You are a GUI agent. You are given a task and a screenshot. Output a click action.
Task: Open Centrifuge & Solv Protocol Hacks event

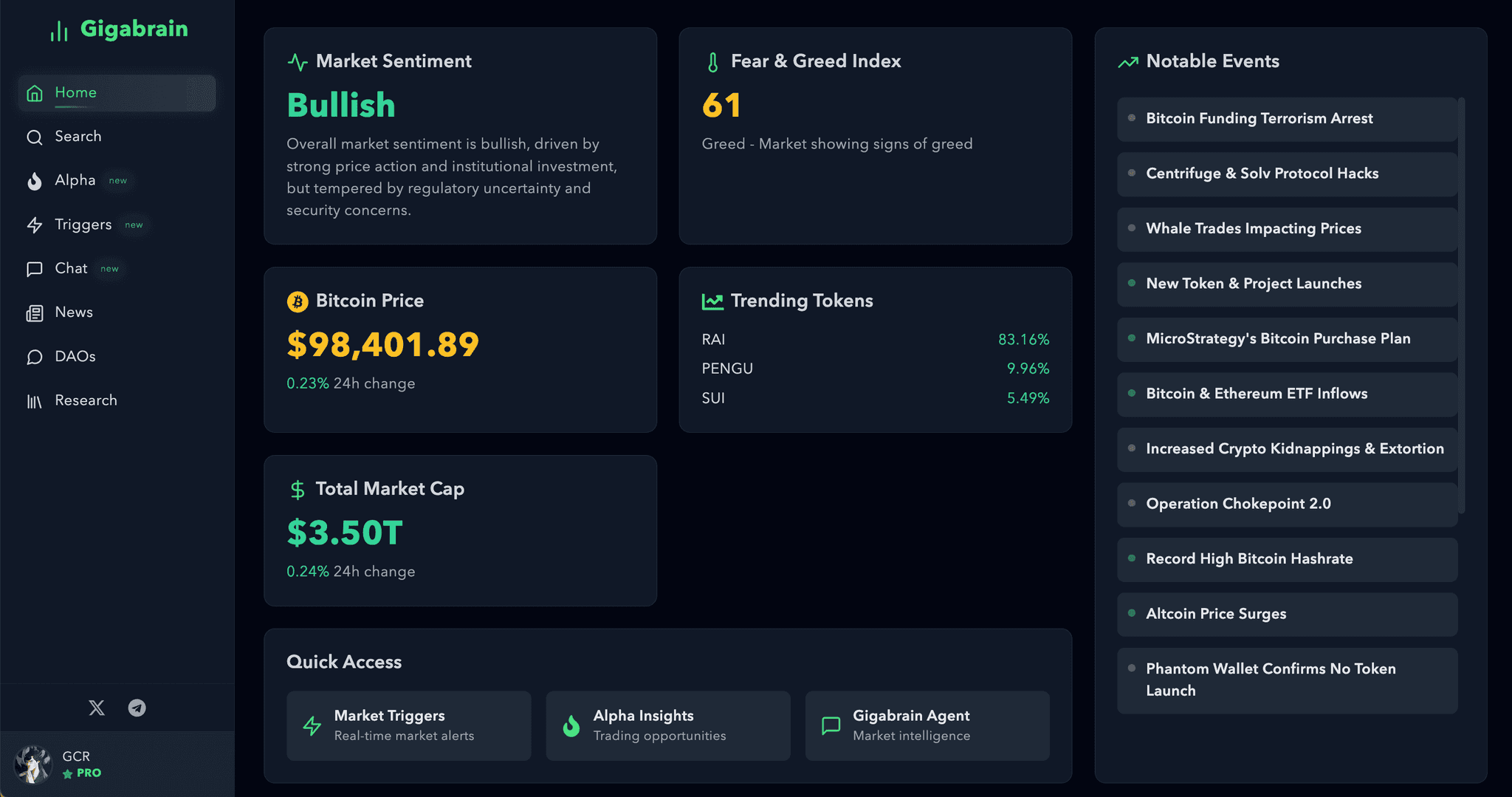point(1288,174)
